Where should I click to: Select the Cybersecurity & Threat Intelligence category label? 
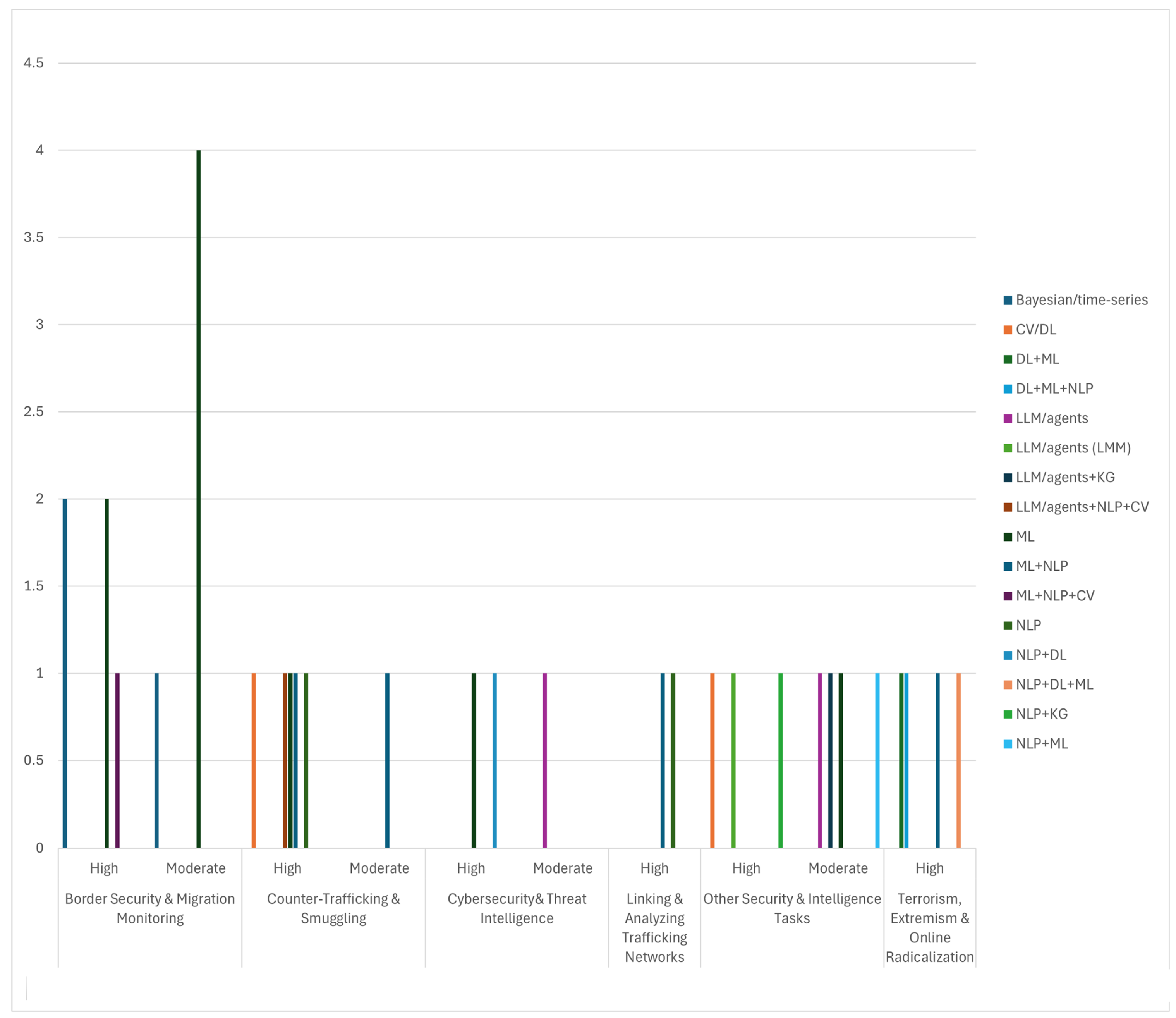[x=517, y=908]
